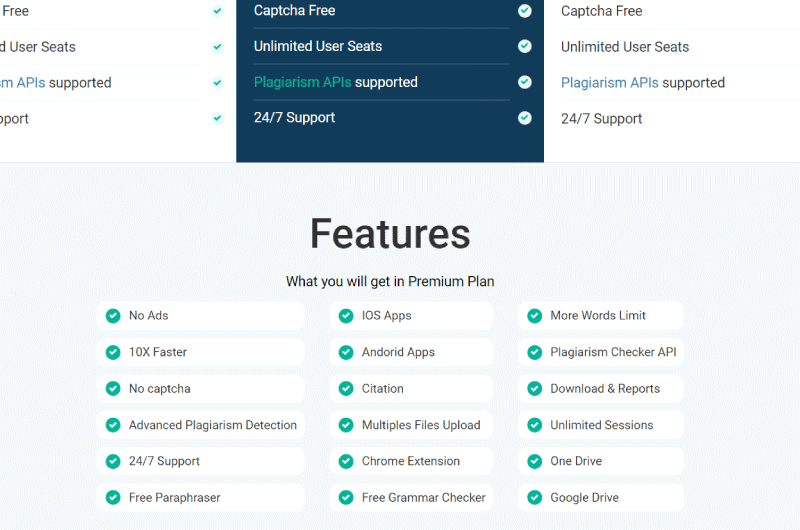This screenshot has height=530, width=800.
Task: Click "Captcha Free" text in the right plan
Action: (602, 11)
